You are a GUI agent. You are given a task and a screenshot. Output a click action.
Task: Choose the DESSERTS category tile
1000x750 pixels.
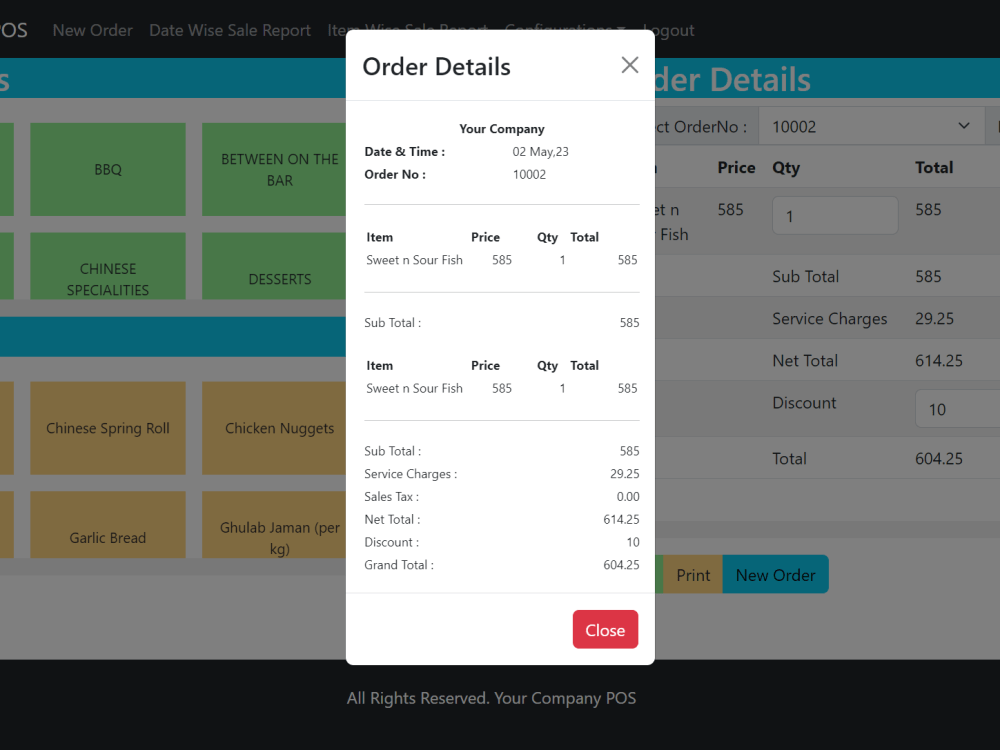coord(274,266)
